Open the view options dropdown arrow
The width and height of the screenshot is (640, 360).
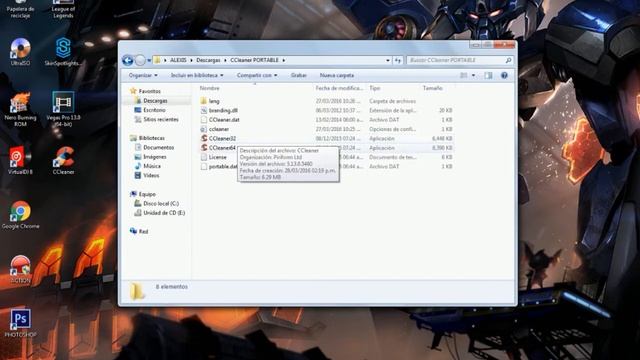point(473,76)
